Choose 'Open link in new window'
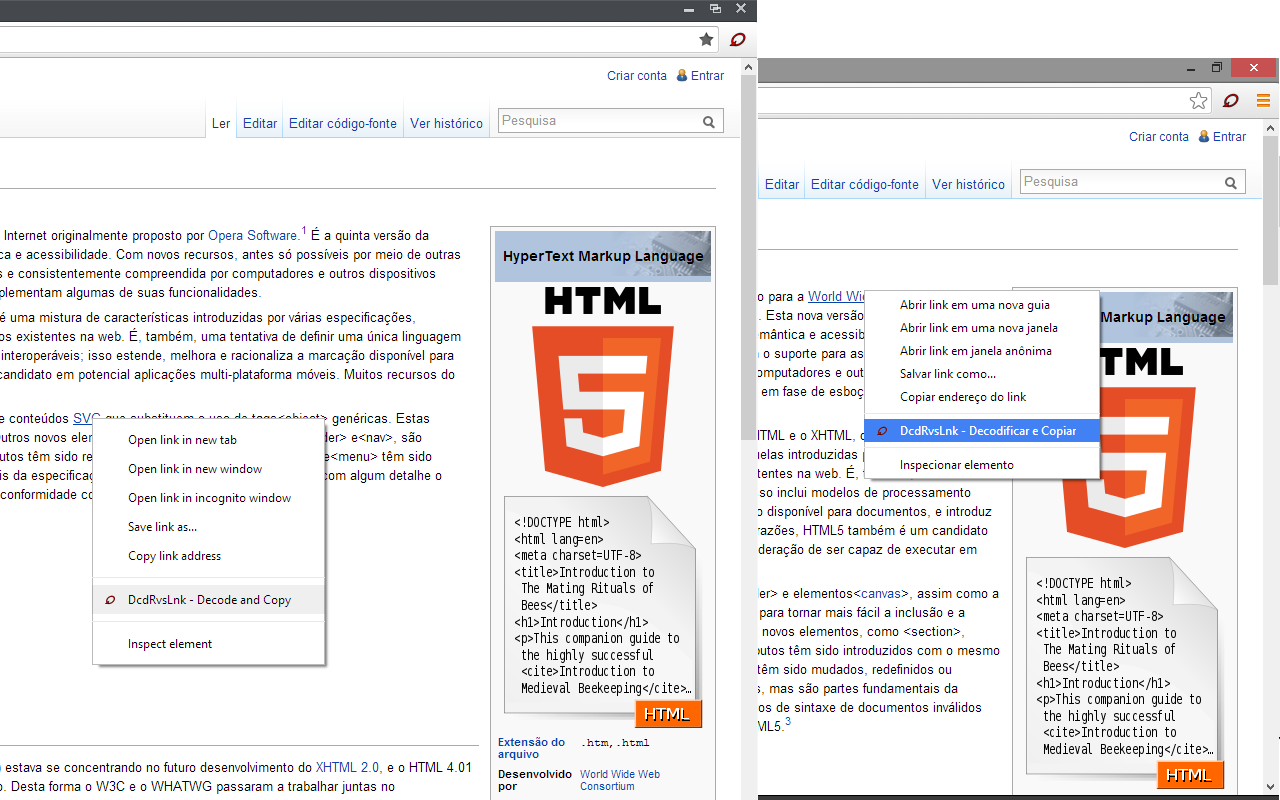This screenshot has height=800, width=1280. tap(209, 469)
